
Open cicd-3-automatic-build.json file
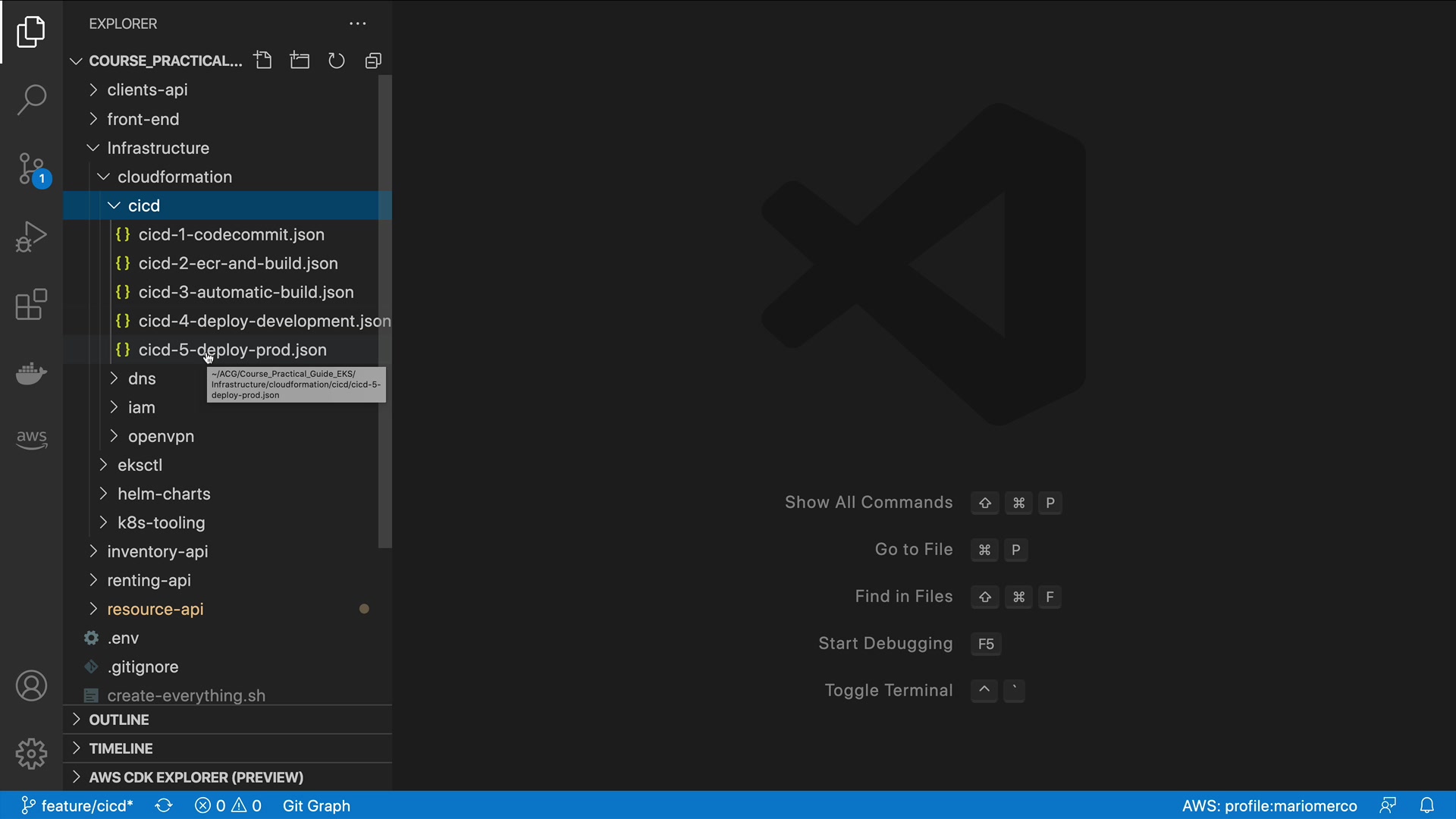click(246, 292)
